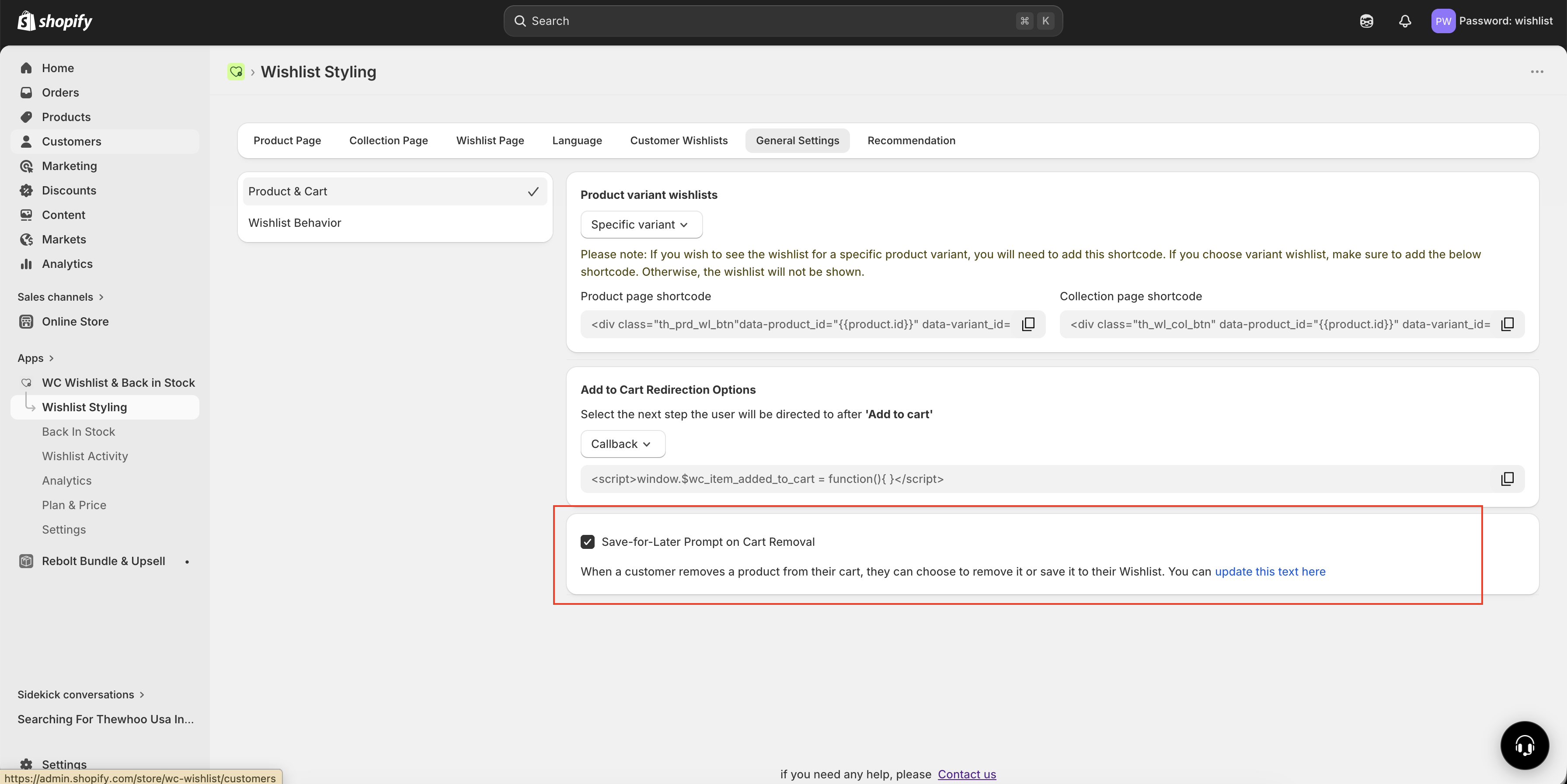Click the Rebolt Bundle & Upsell icon
The width and height of the screenshot is (1567, 784).
tap(26, 561)
